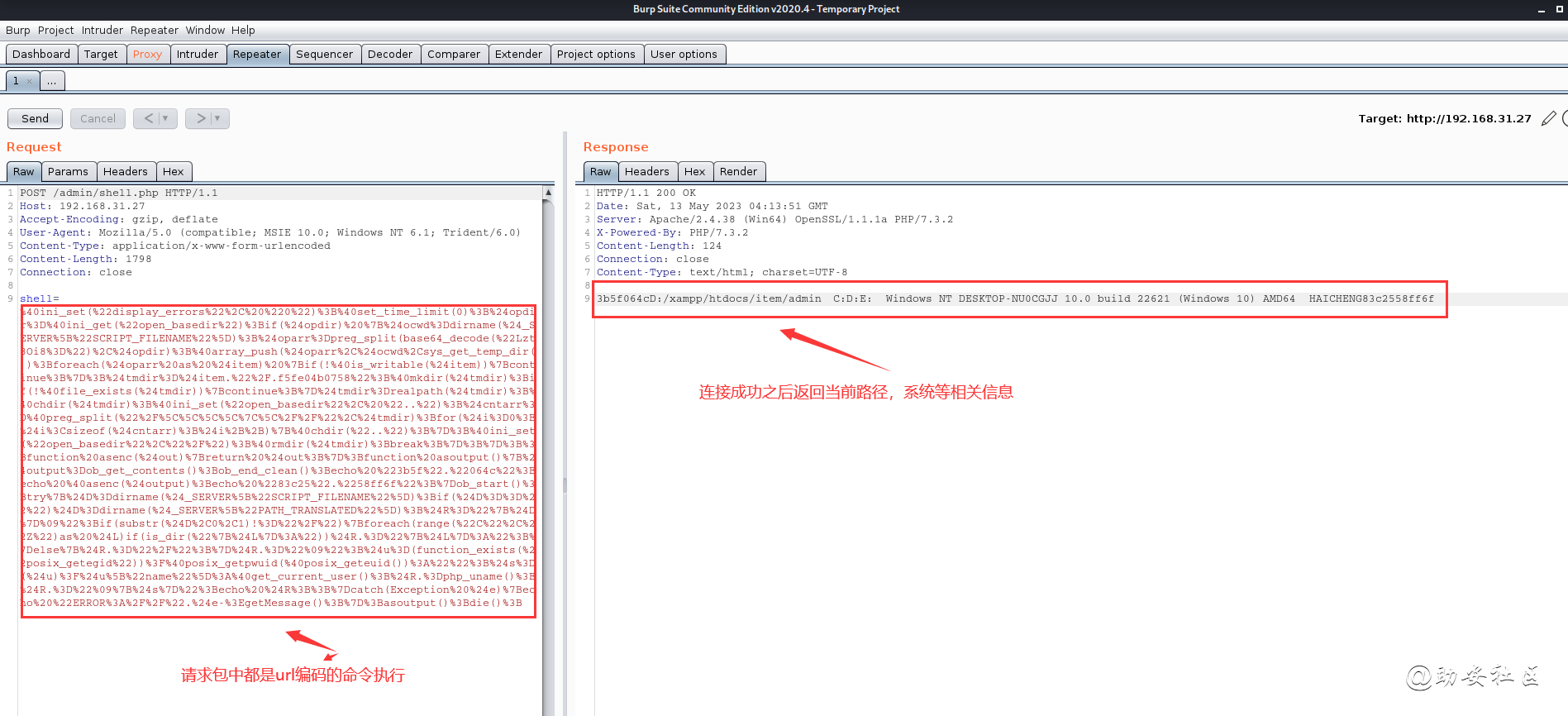Viewport: 1568px width, 716px height.
Task: Switch to the Dashboard tab
Action: (x=41, y=55)
